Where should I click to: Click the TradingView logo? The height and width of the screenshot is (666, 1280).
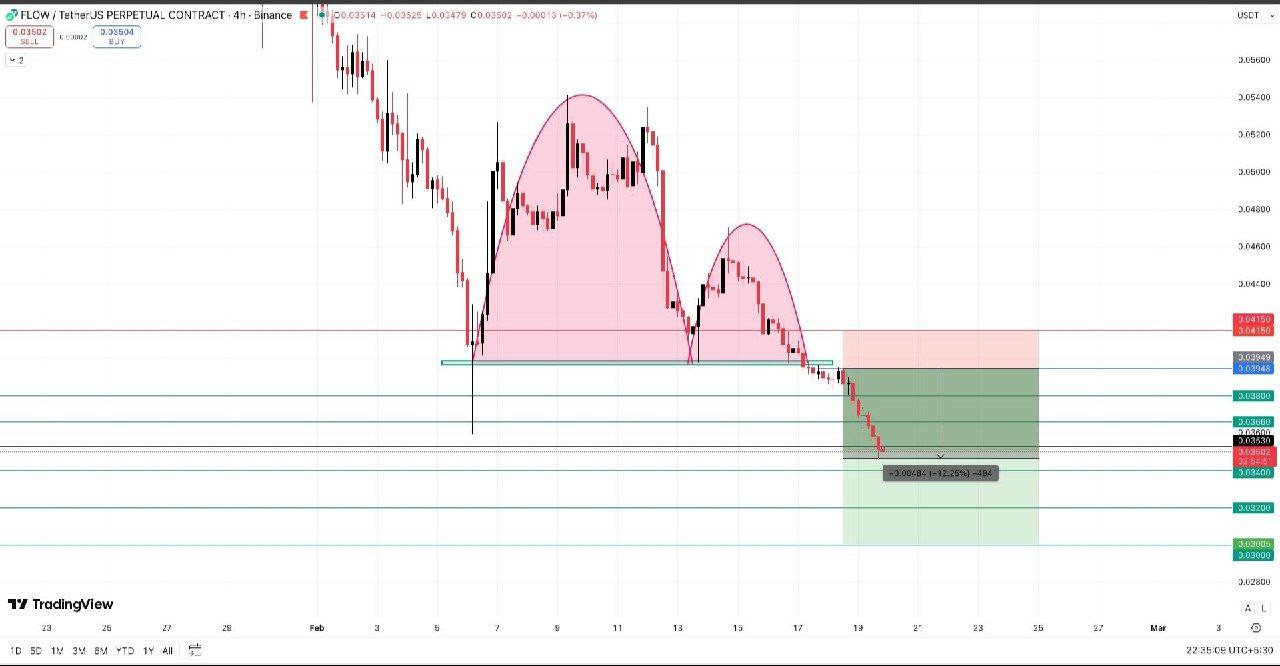[61, 604]
